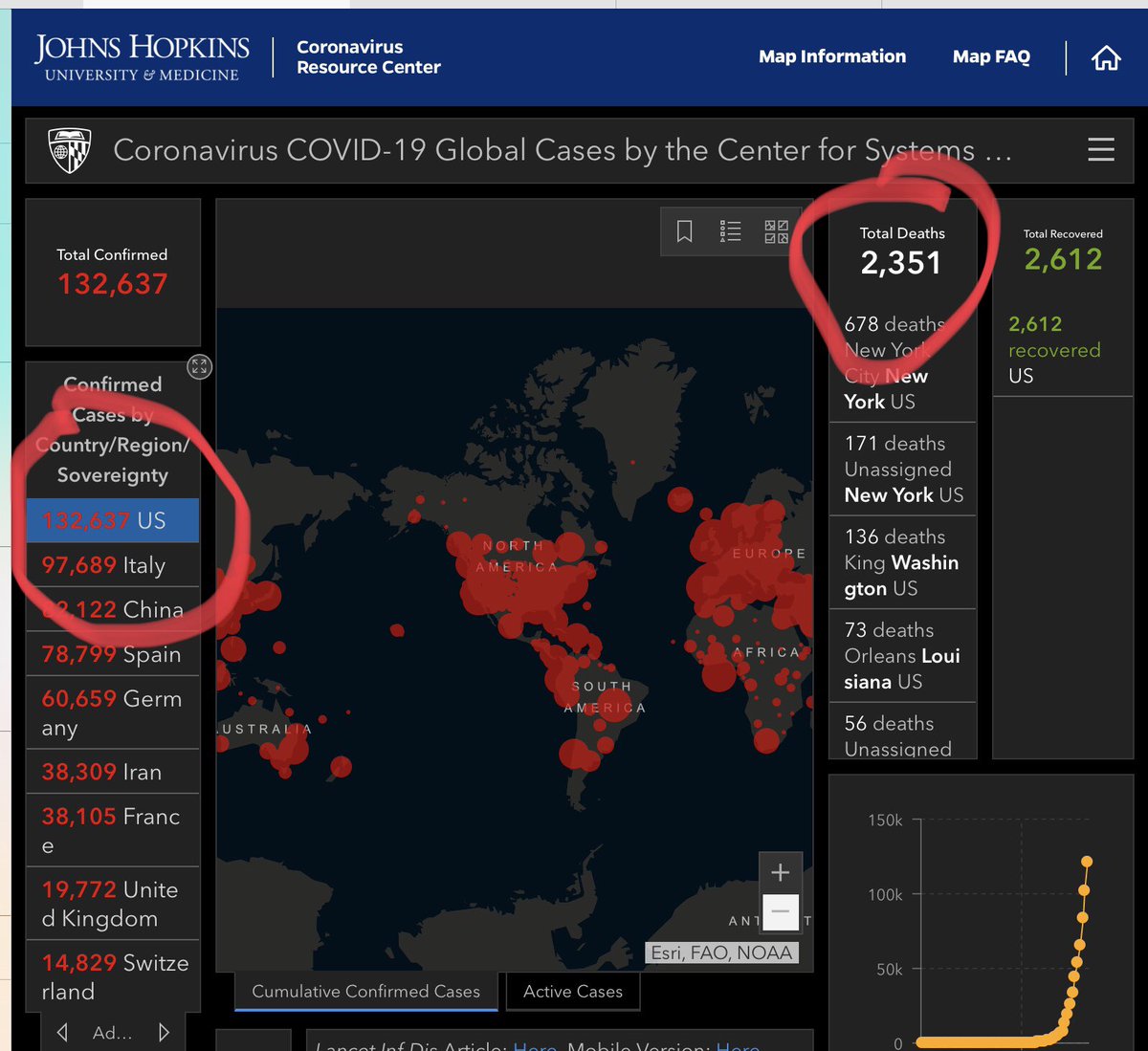This screenshot has width=1148, height=1051.
Task: Select the Italy row with 97,689 cases
Action: point(113,565)
